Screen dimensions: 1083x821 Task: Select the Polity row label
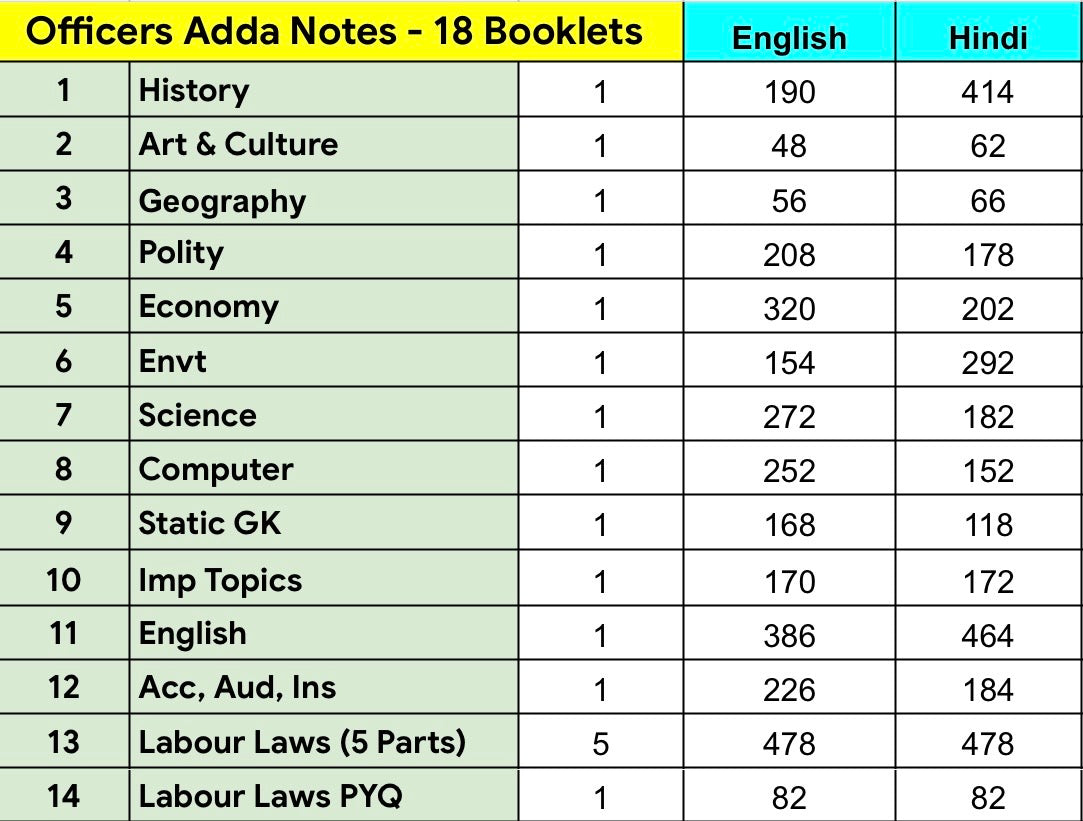pos(181,253)
